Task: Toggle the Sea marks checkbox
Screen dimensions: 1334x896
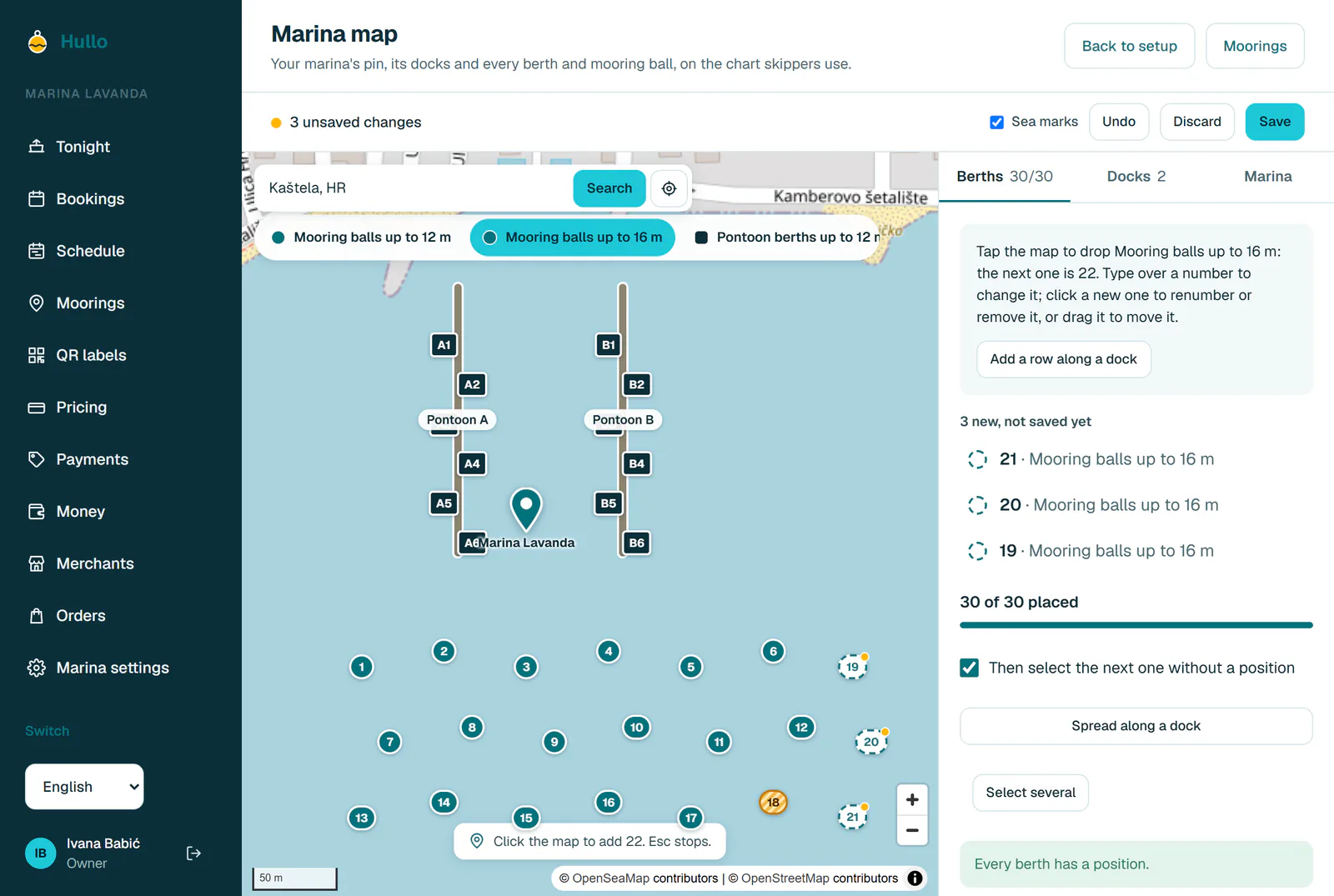Action: coord(996,122)
